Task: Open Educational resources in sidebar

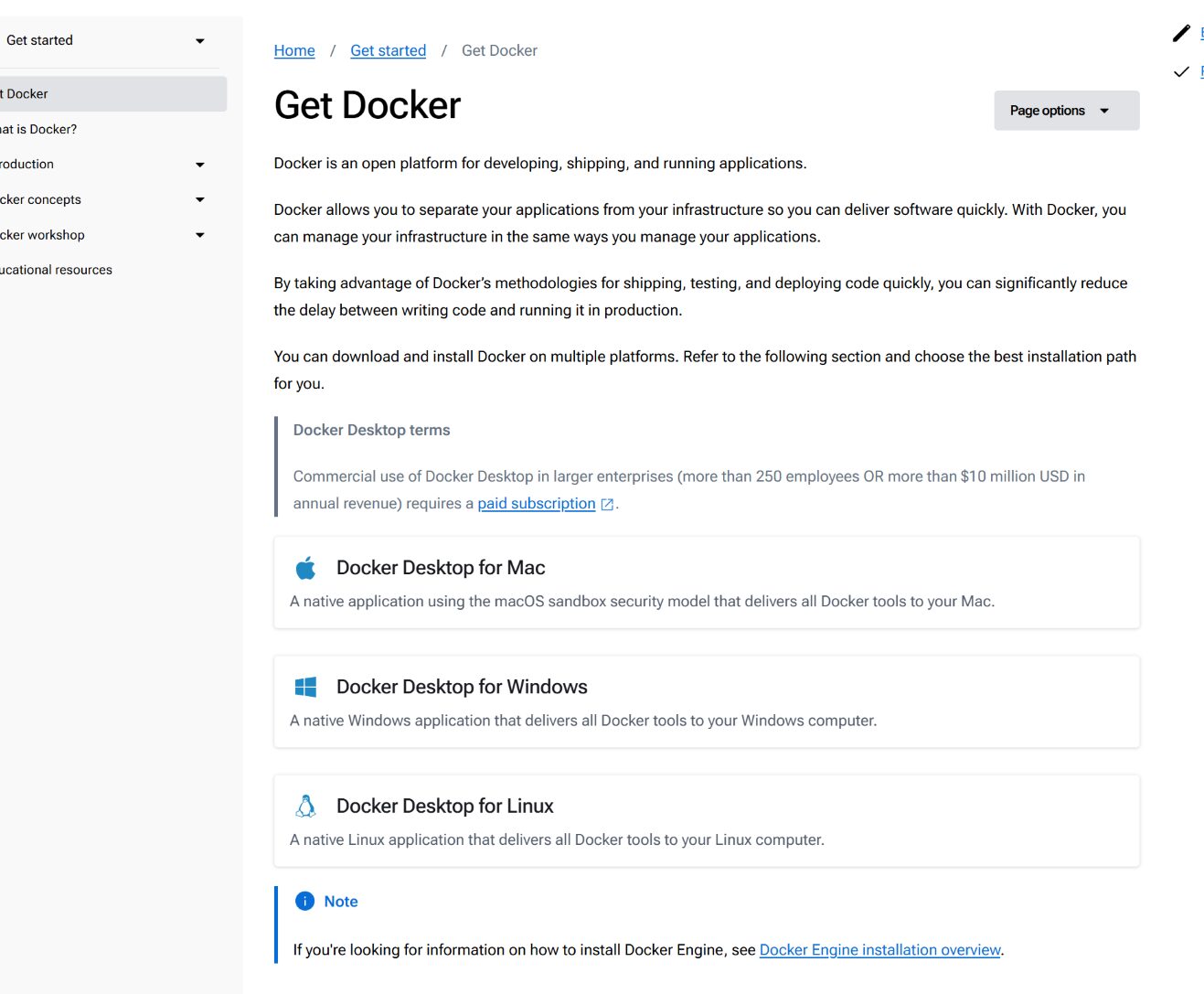Action: point(57,270)
